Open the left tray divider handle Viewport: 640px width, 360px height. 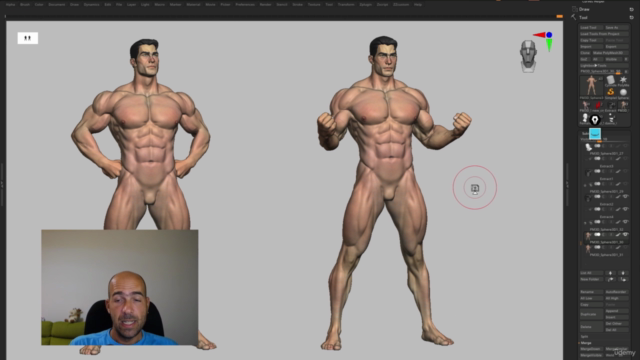tap(2, 184)
